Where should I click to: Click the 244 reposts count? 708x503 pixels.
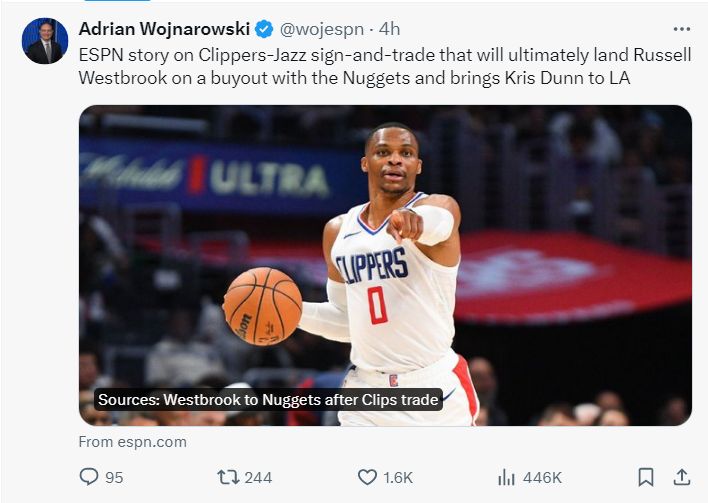tap(258, 478)
